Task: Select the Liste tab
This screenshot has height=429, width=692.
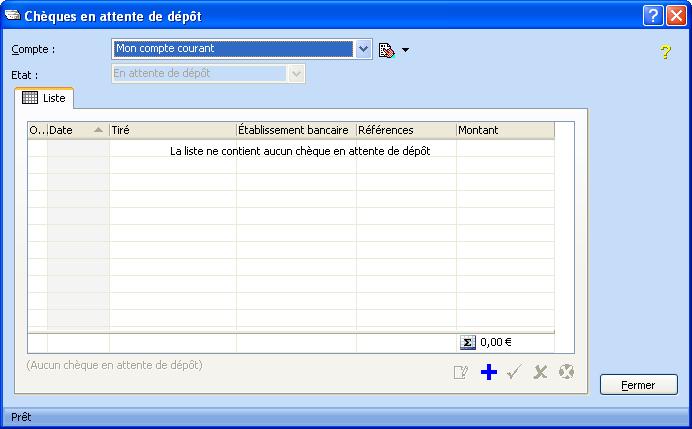Action: click(43, 98)
